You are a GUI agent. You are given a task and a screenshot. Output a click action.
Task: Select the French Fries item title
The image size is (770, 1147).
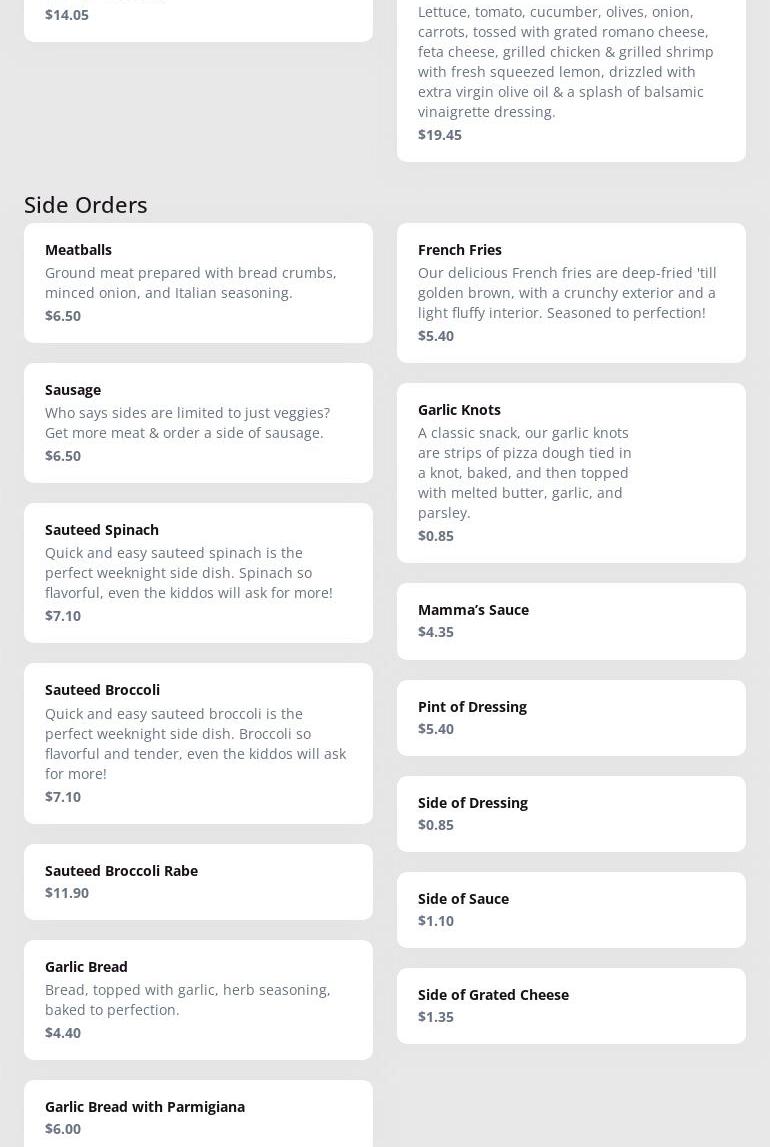(x=460, y=250)
